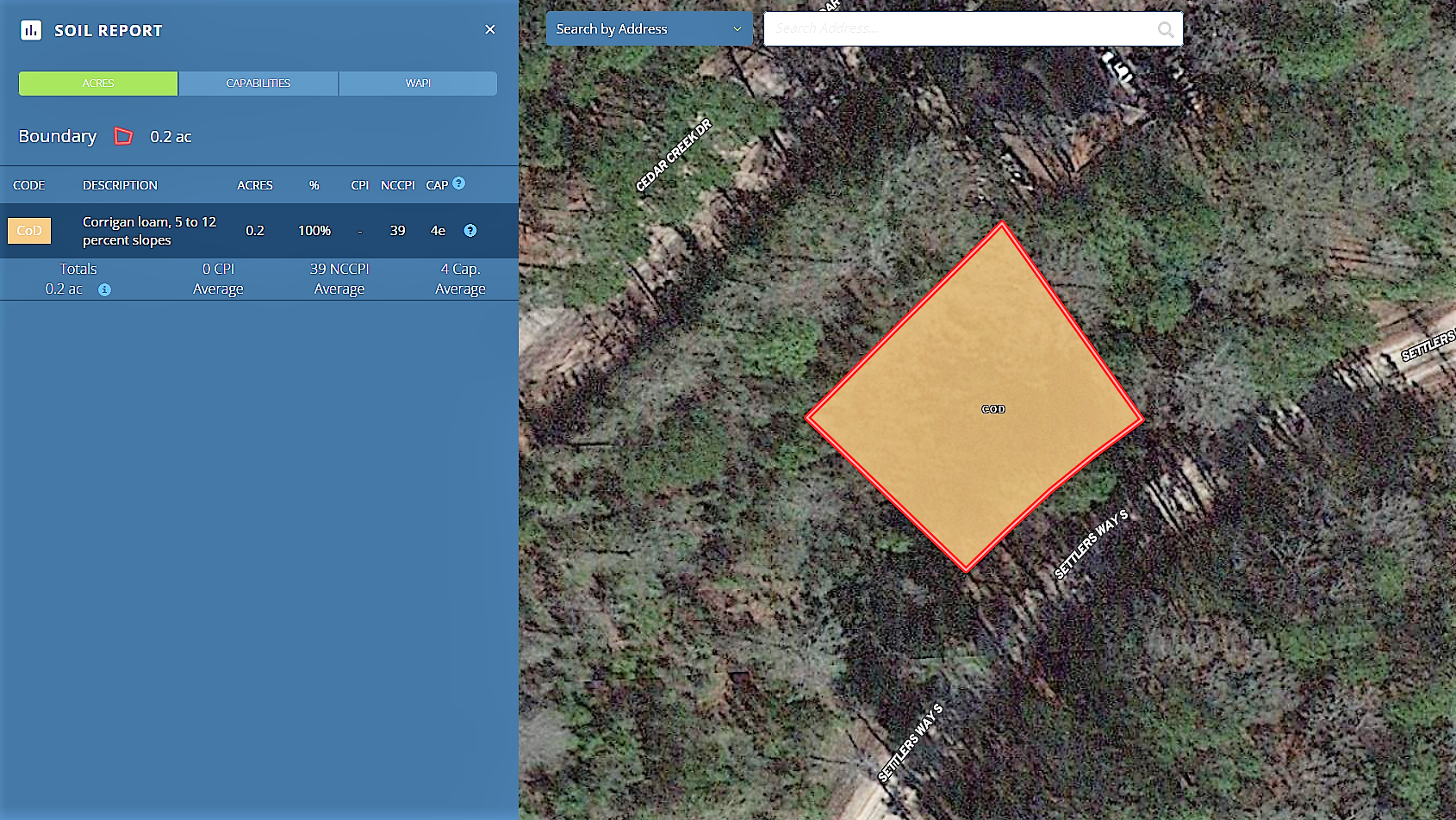The width and height of the screenshot is (1456, 820).
Task: Click the Soil Report chart icon
Action: coord(31,31)
